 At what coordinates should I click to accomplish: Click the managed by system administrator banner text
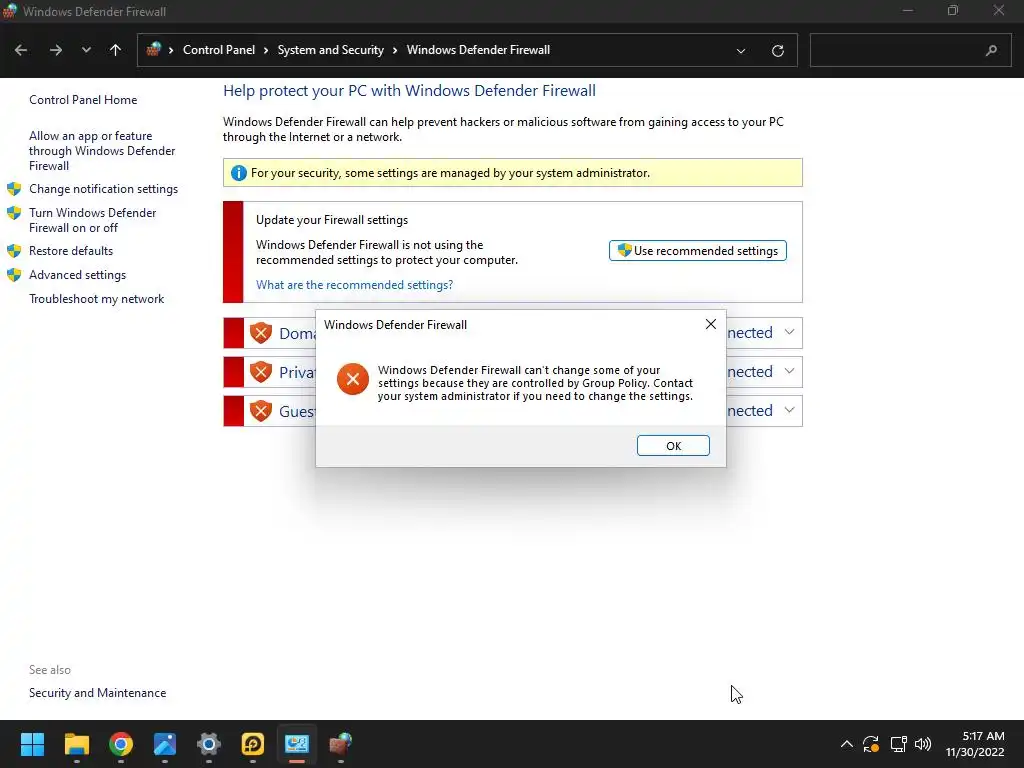coord(450,173)
